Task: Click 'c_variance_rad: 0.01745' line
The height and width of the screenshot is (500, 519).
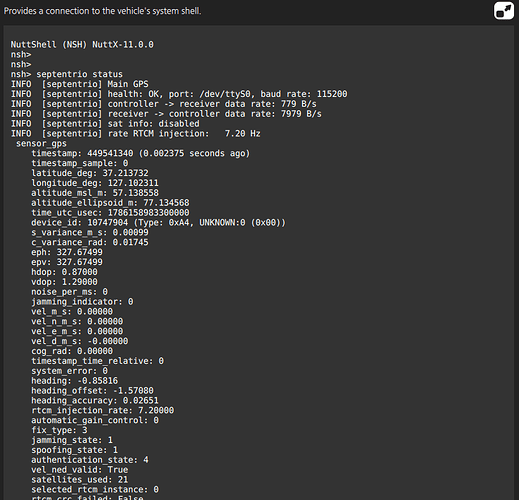Action: coord(90,242)
